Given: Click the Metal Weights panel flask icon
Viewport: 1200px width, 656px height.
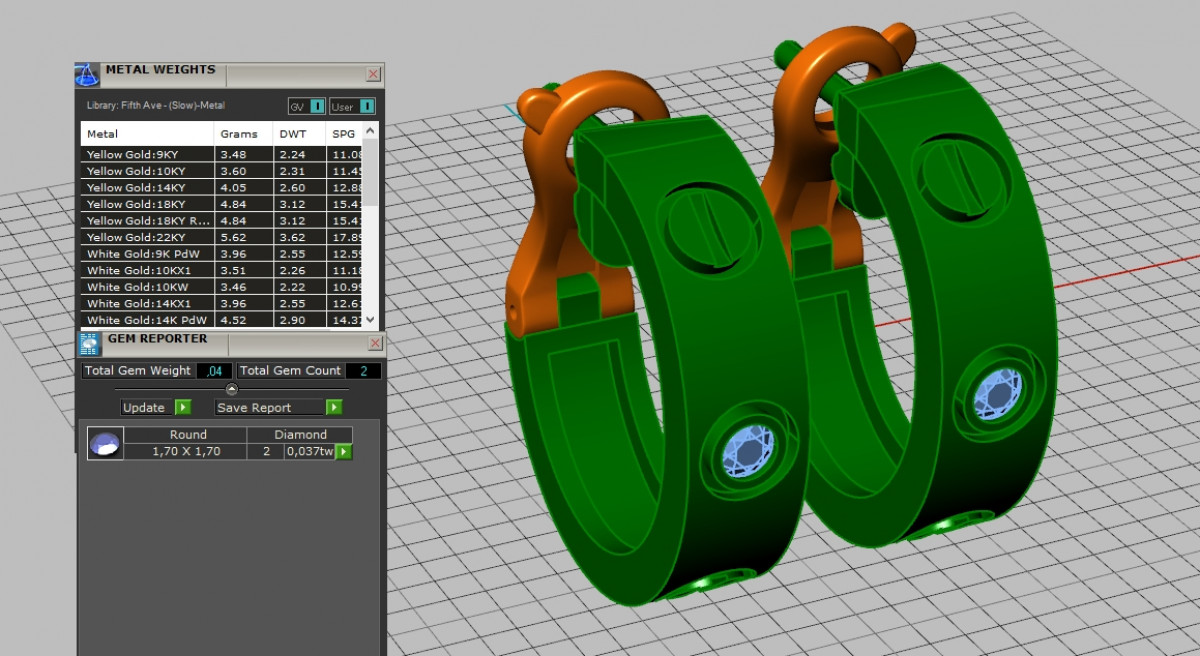Looking at the screenshot, I should pyautogui.click(x=88, y=75).
